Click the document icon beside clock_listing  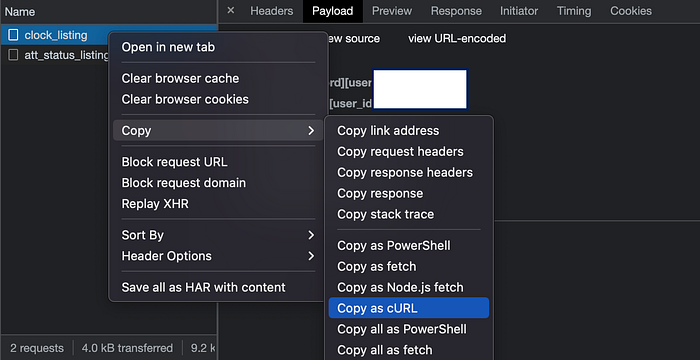(x=14, y=35)
